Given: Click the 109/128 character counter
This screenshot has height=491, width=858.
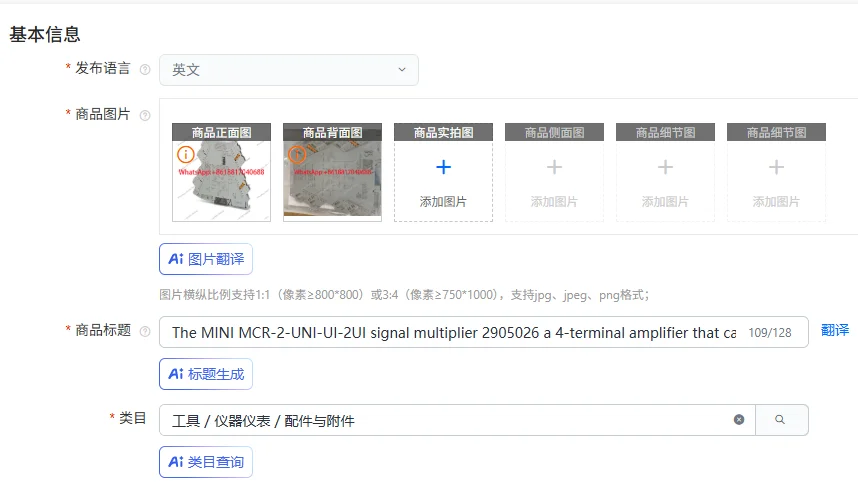Looking at the screenshot, I should tap(770, 333).
